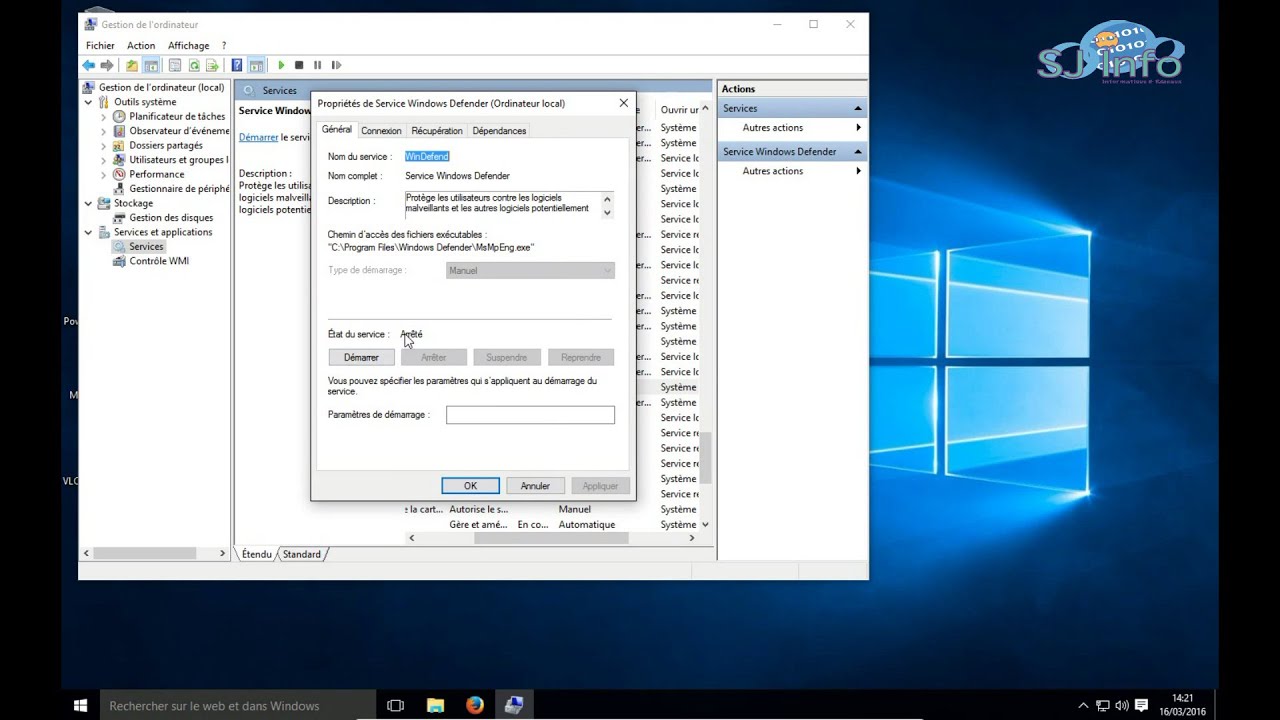Select Planificateur de tâches clock icon
This screenshot has height=720, width=1280.
coord(119,116)
